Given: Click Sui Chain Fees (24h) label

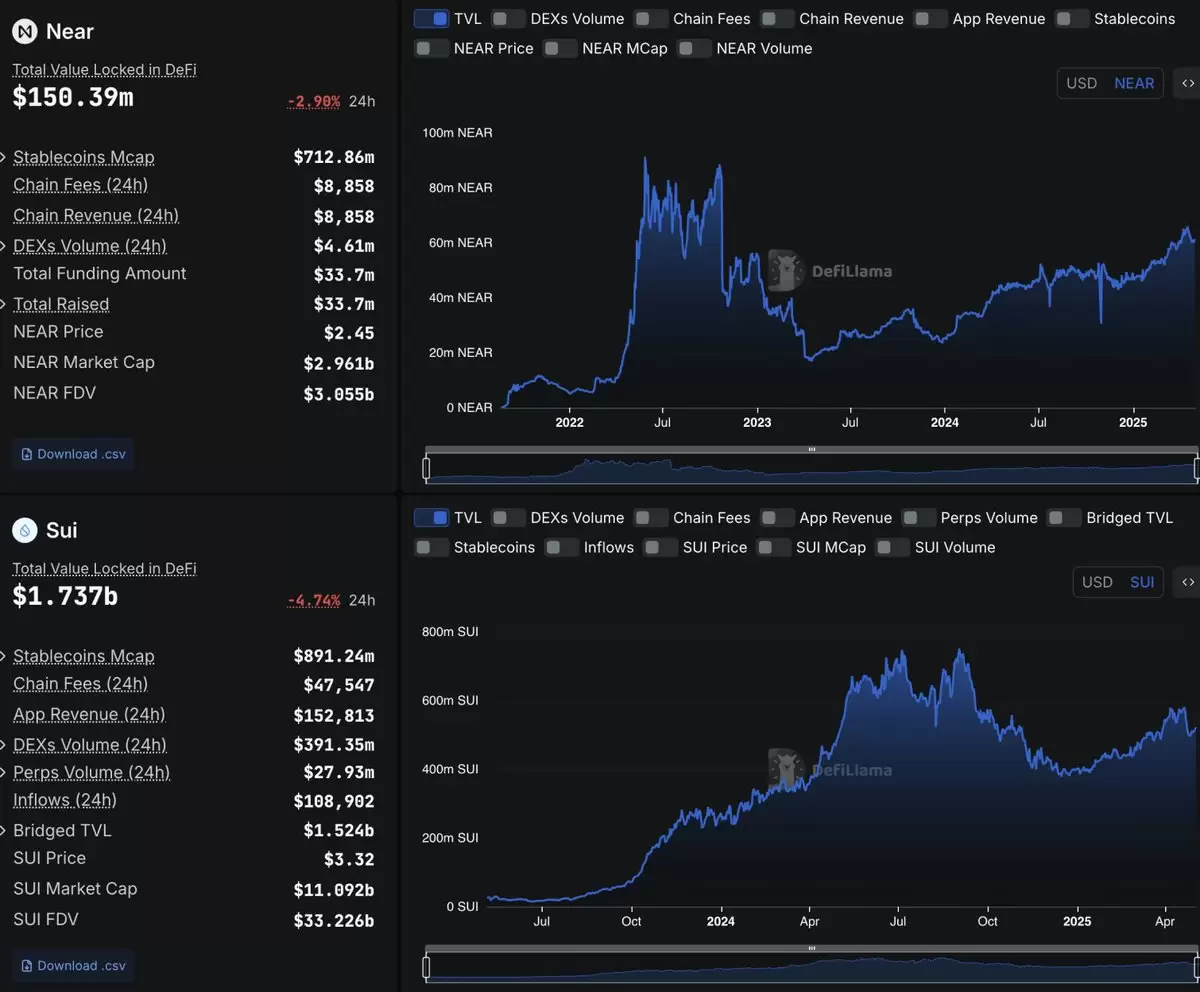Looking at the screenshot, I should (80, 684).
